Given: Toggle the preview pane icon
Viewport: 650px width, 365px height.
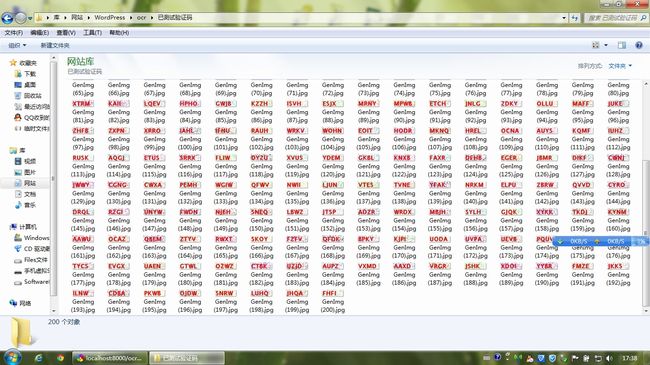Looking at the screenshot, I should coord(622,45).
